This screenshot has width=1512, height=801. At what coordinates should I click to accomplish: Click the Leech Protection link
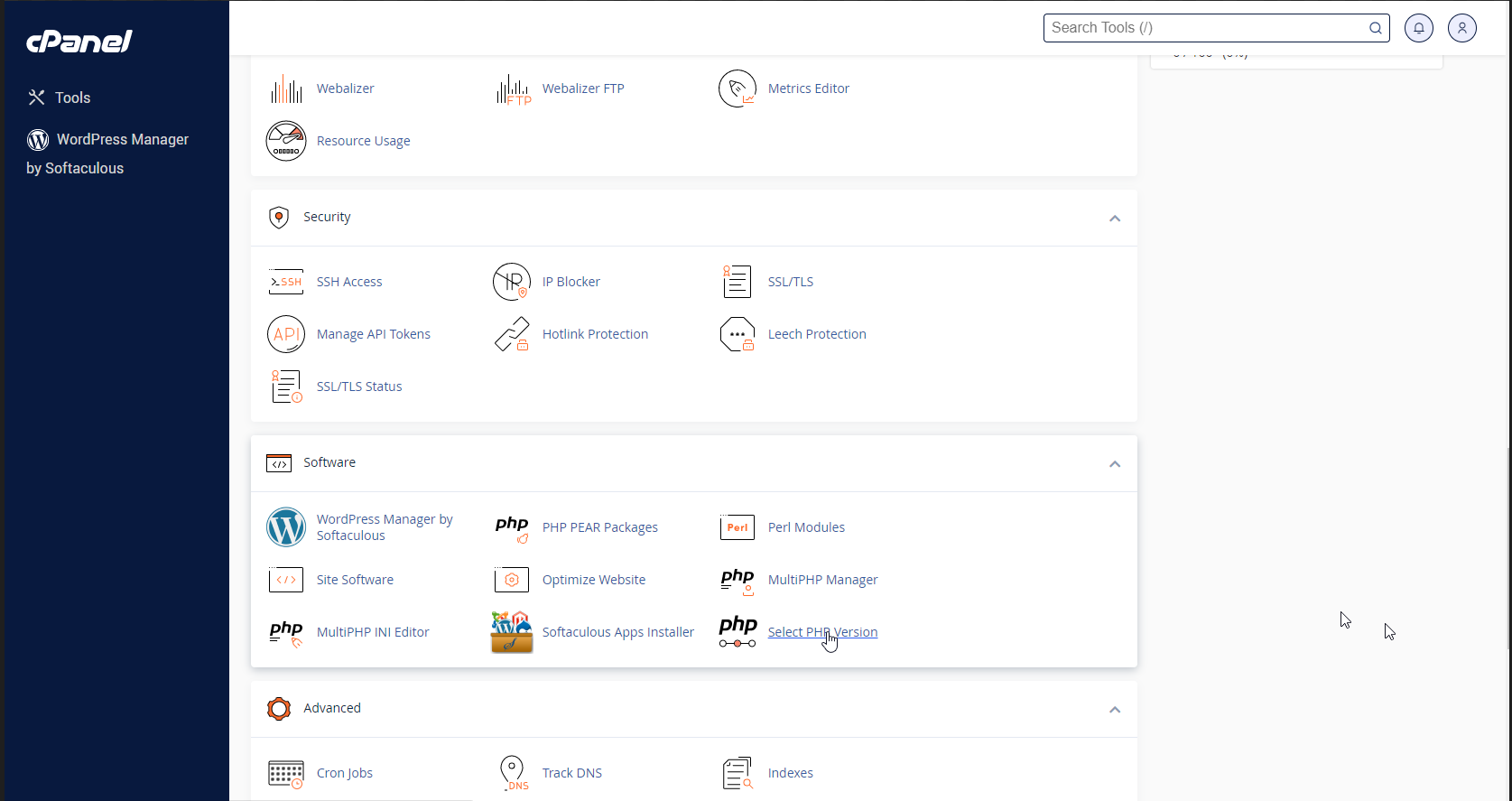pos(817,334)
